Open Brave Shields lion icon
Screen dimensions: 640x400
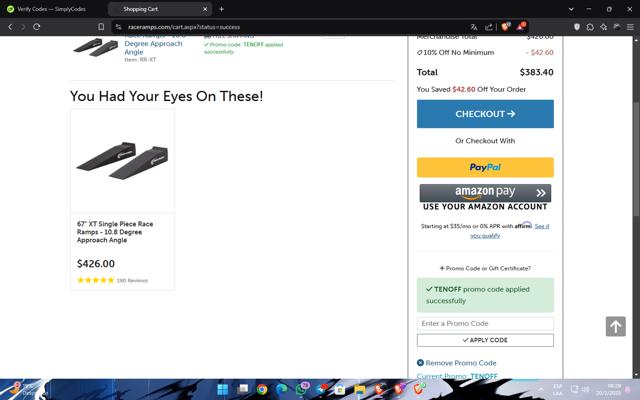(506, 27)
